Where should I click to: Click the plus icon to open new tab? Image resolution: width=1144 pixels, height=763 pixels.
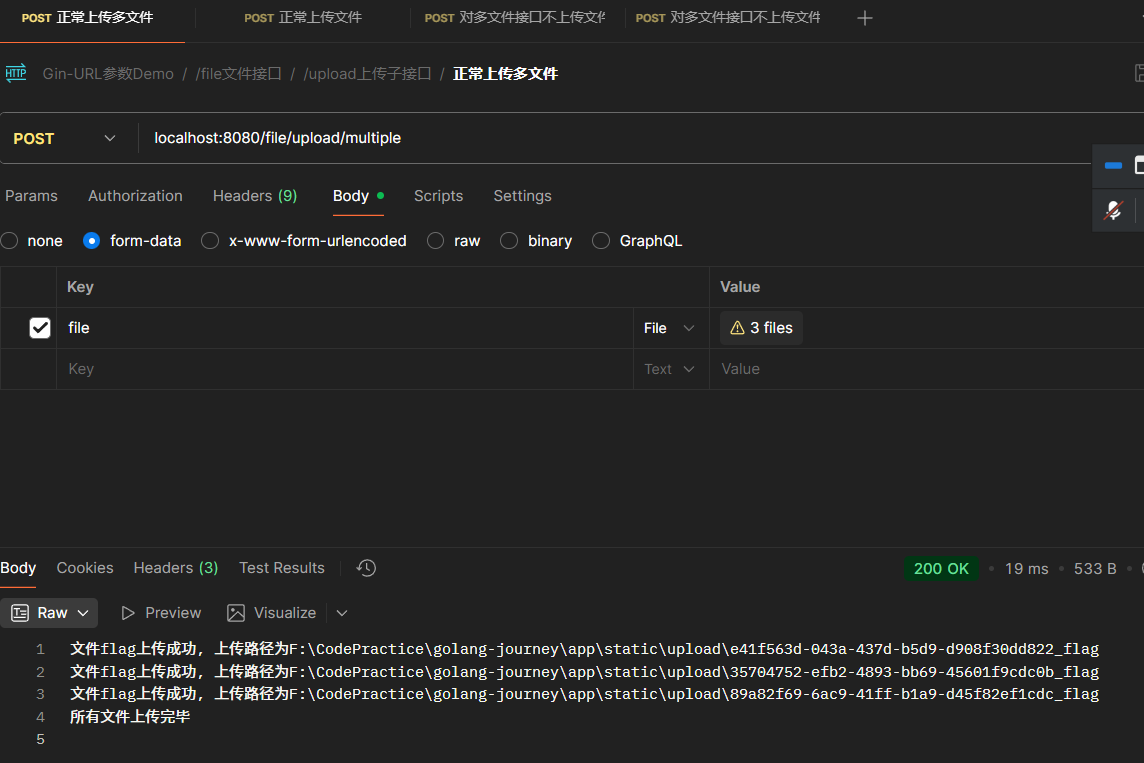tap(865, 18)
